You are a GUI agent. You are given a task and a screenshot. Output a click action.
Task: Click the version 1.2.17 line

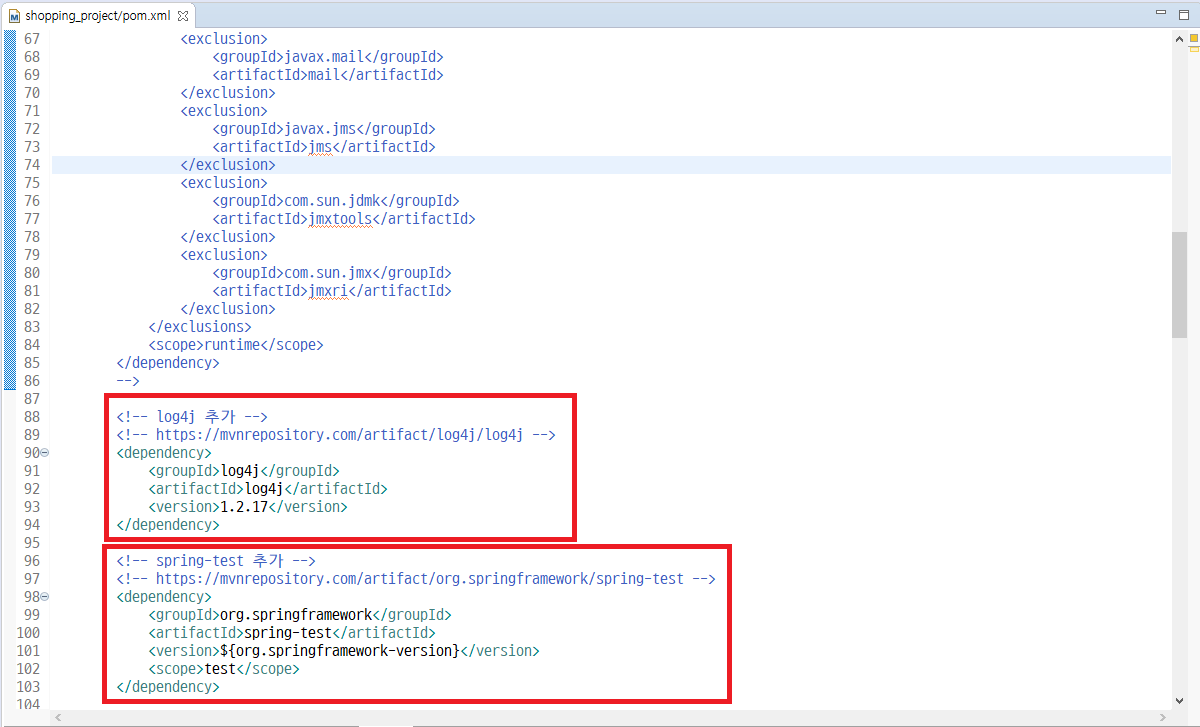click(248, 507)
